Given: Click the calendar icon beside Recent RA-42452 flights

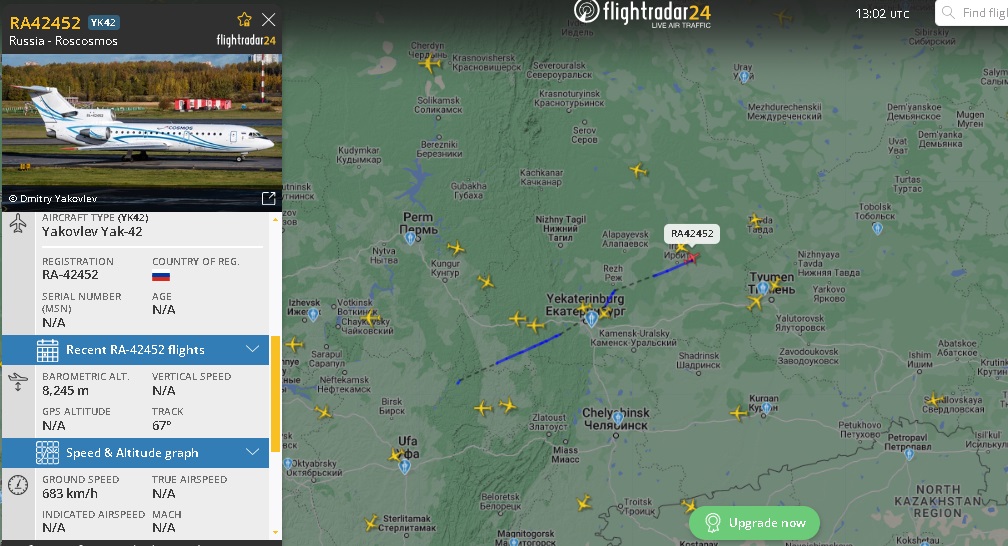Looking at the screenshot, I should tap(48, 350).
